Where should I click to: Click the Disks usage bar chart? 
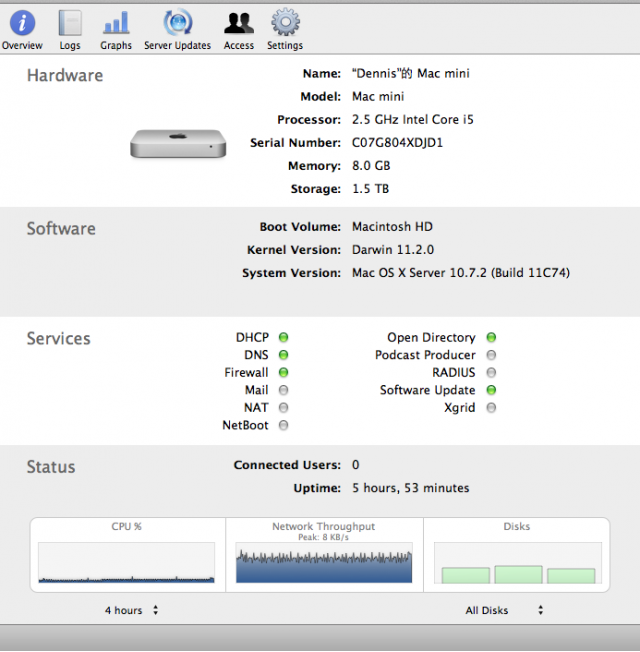coord(518,562)
